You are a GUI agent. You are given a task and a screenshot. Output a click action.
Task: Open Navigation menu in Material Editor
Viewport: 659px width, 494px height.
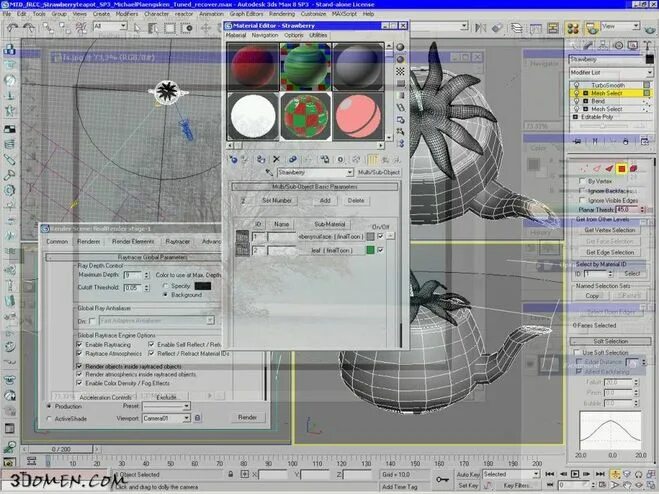coord(265,35)
